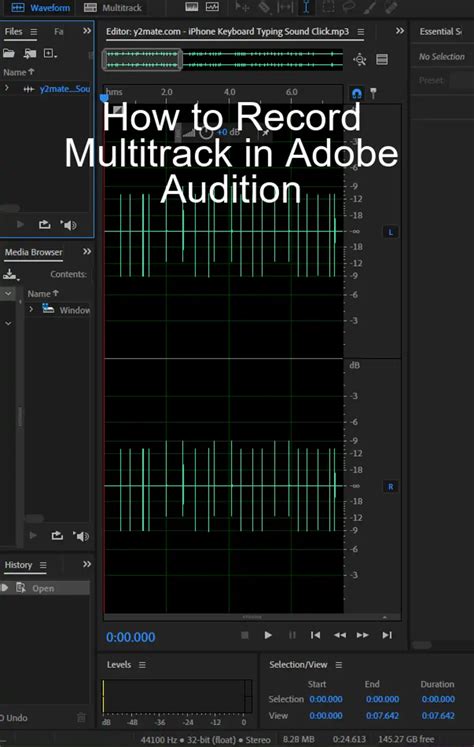Show the spectral pitch display
Image resolution: width=474 pixels, height=747 pixels.
point(212,7)
